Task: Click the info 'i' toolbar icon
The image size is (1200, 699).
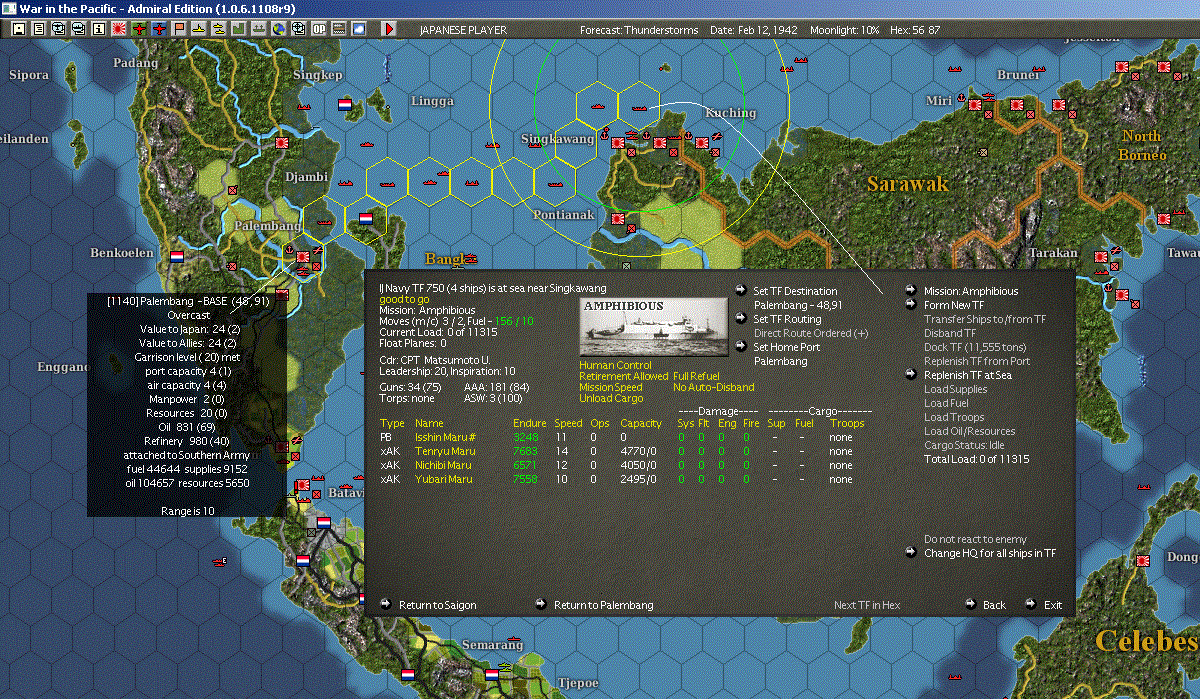Action: 98,29
